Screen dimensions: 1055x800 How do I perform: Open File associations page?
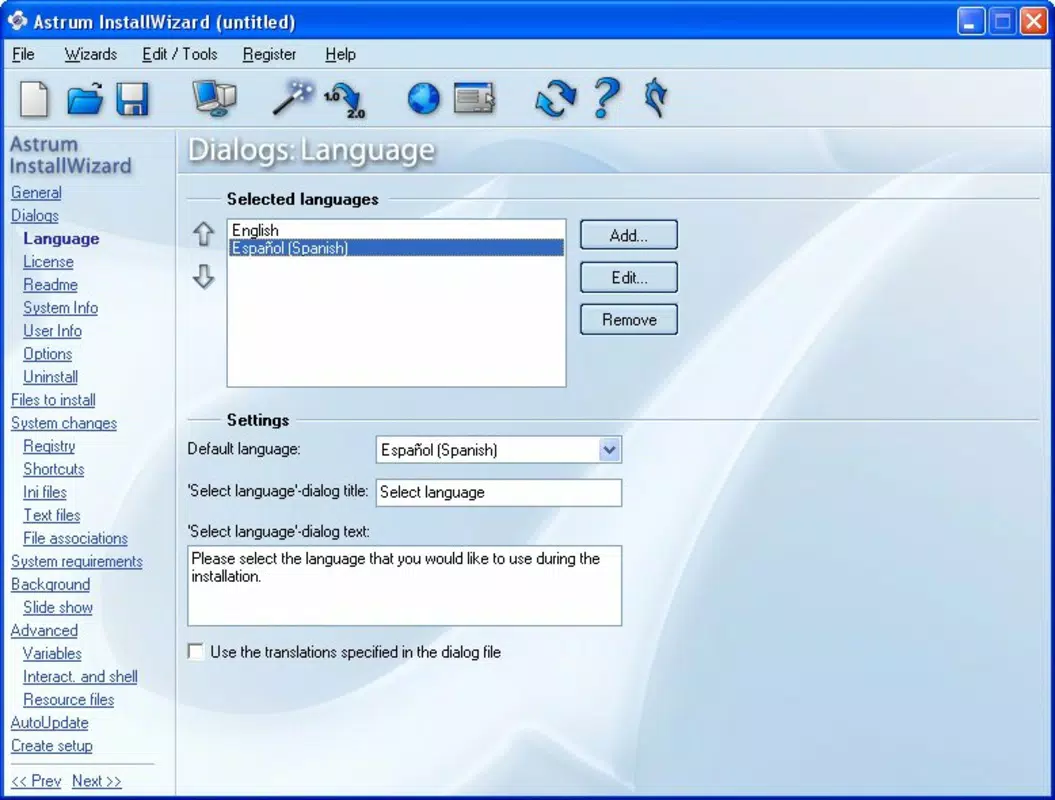(x=75, y=538)
